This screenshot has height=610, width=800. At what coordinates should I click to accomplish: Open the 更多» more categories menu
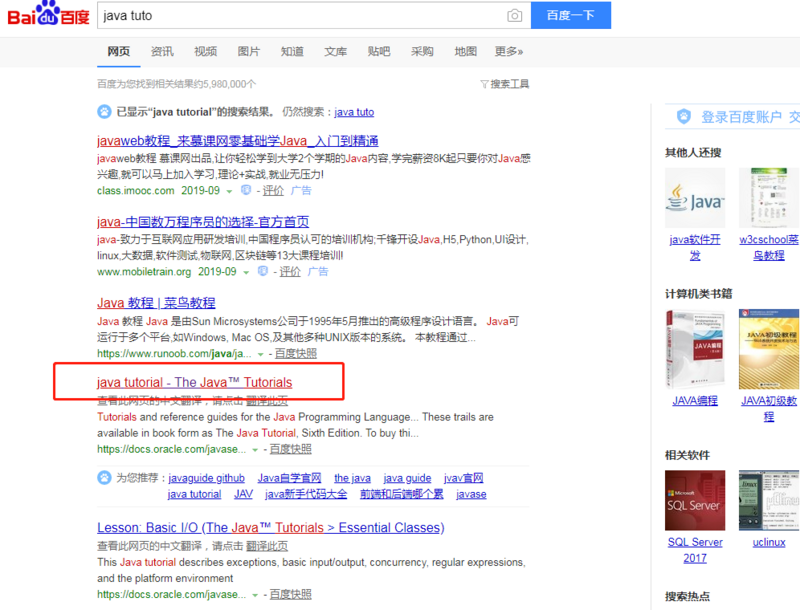tap(508, 52)
